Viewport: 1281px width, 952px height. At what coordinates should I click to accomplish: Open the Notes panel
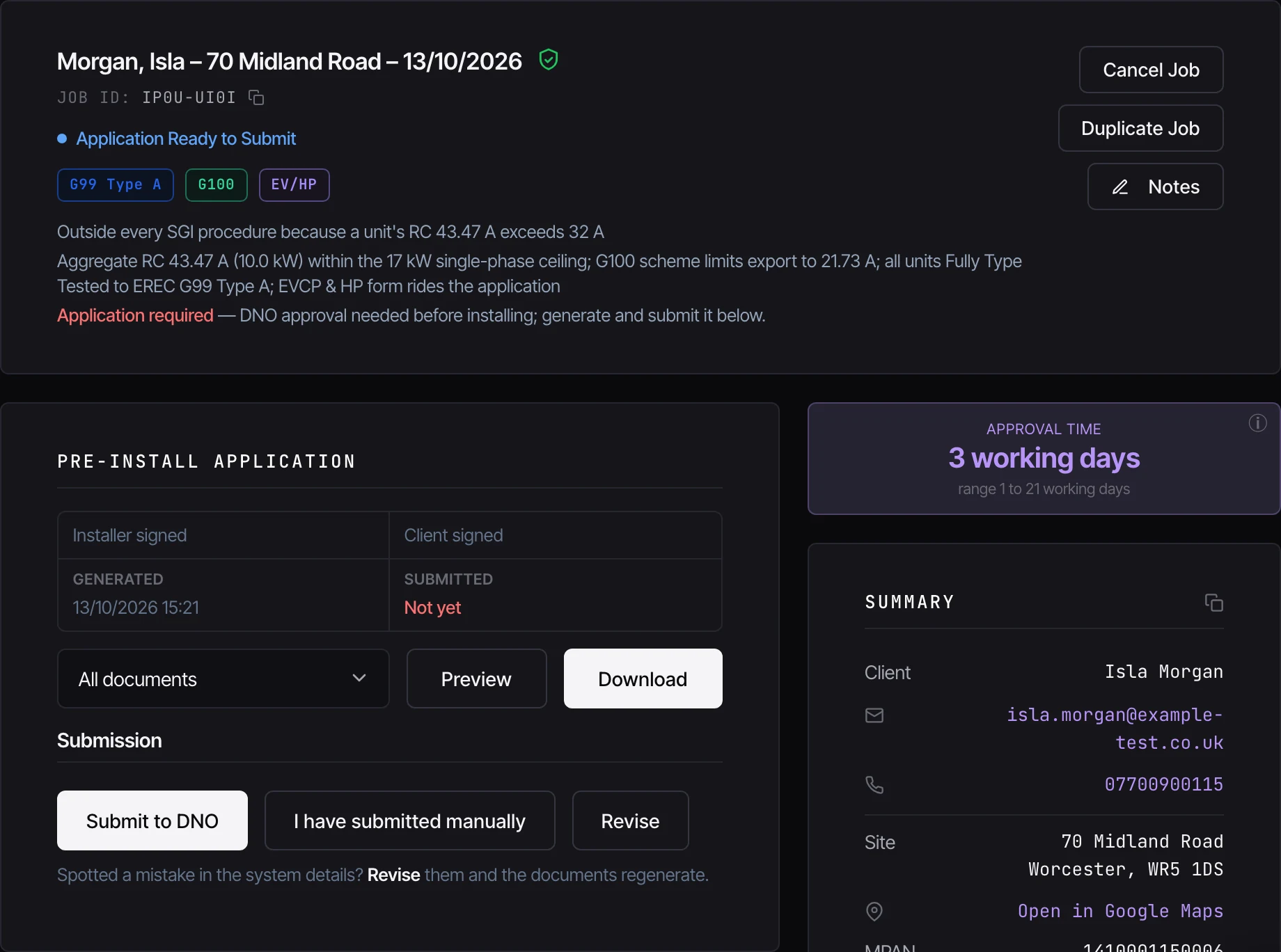1155,187
